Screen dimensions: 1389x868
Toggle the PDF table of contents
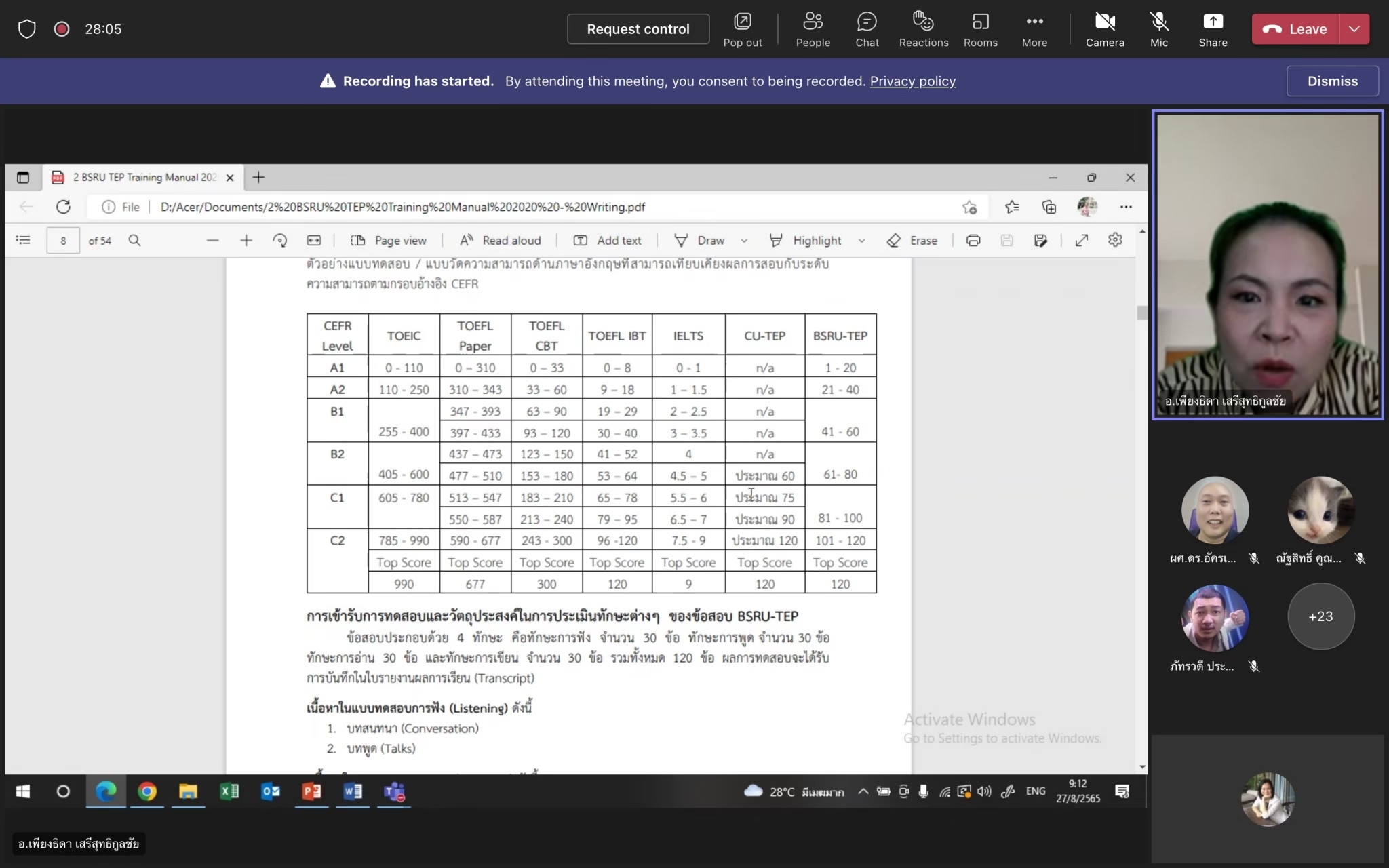point(23,240)
